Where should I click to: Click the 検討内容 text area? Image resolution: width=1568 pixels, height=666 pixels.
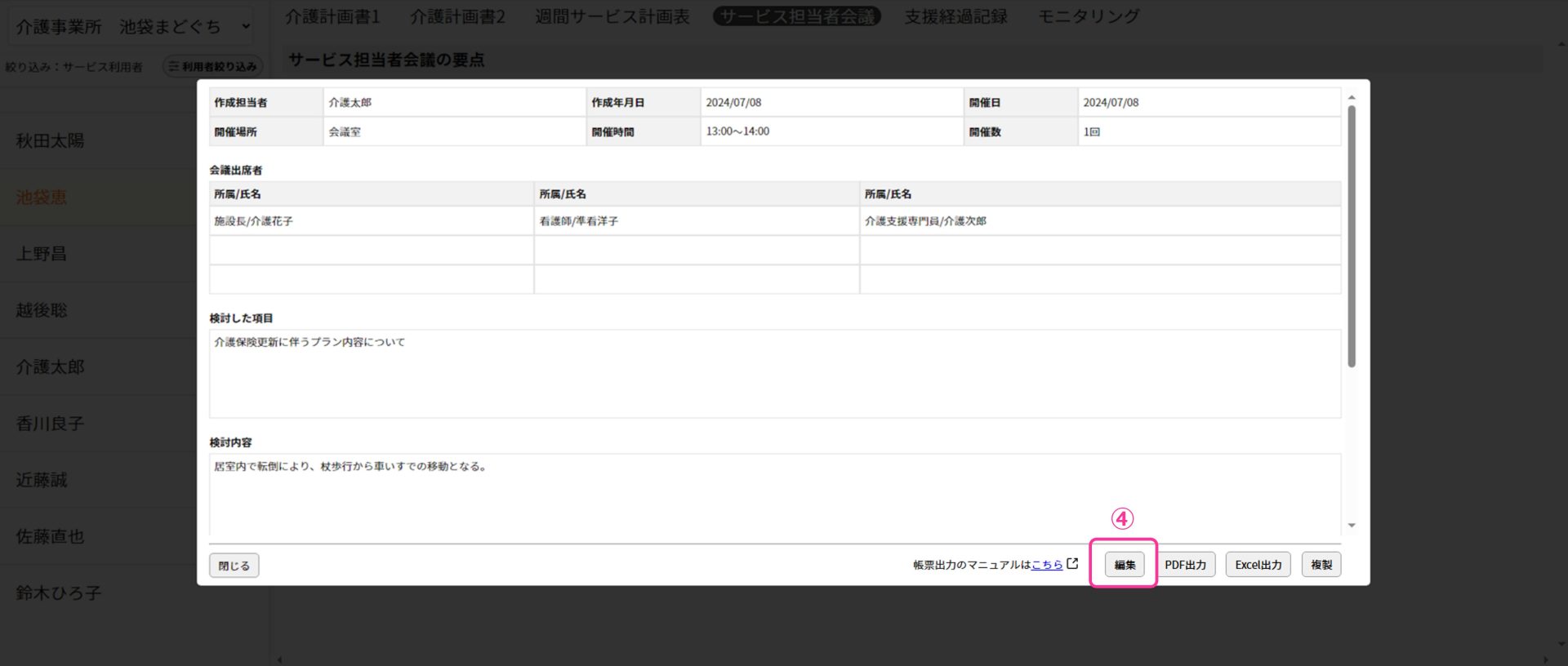(774, 494)
